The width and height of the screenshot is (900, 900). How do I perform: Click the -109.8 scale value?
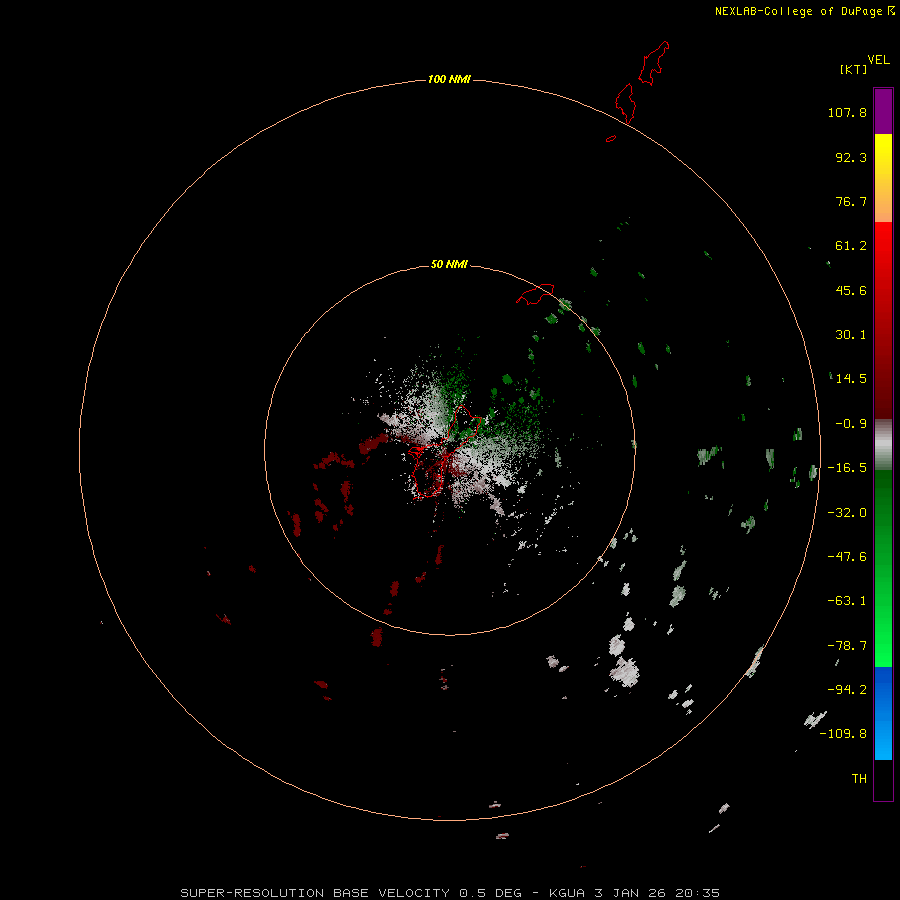point(844,734)
